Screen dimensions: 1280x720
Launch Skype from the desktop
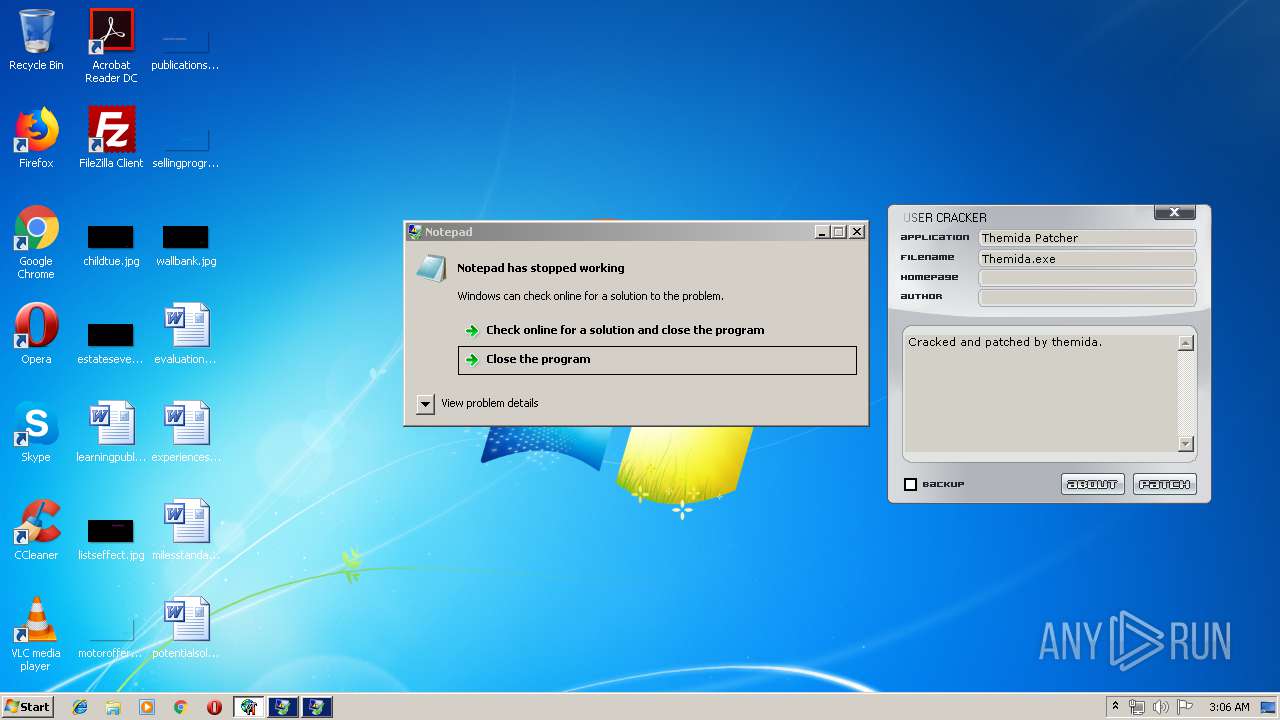coord(36,432)
